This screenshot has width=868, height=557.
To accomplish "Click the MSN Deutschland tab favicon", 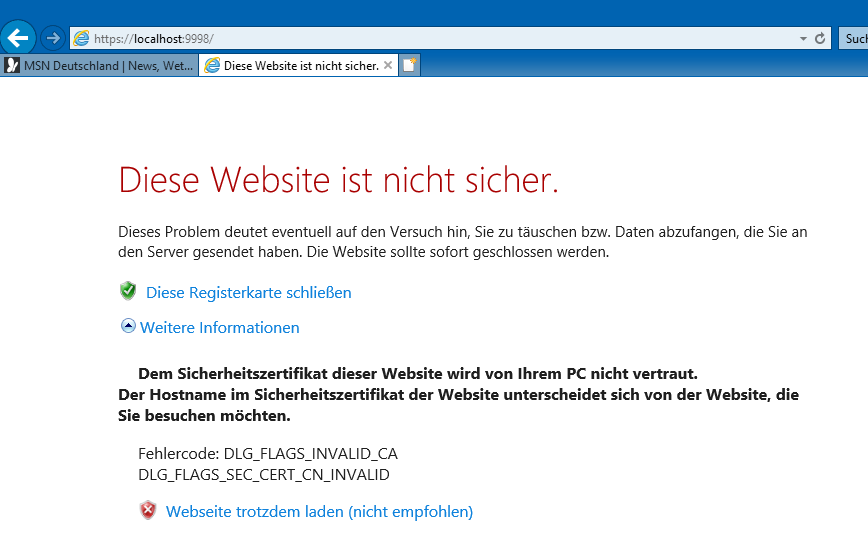I will click(x=12, y=65).
